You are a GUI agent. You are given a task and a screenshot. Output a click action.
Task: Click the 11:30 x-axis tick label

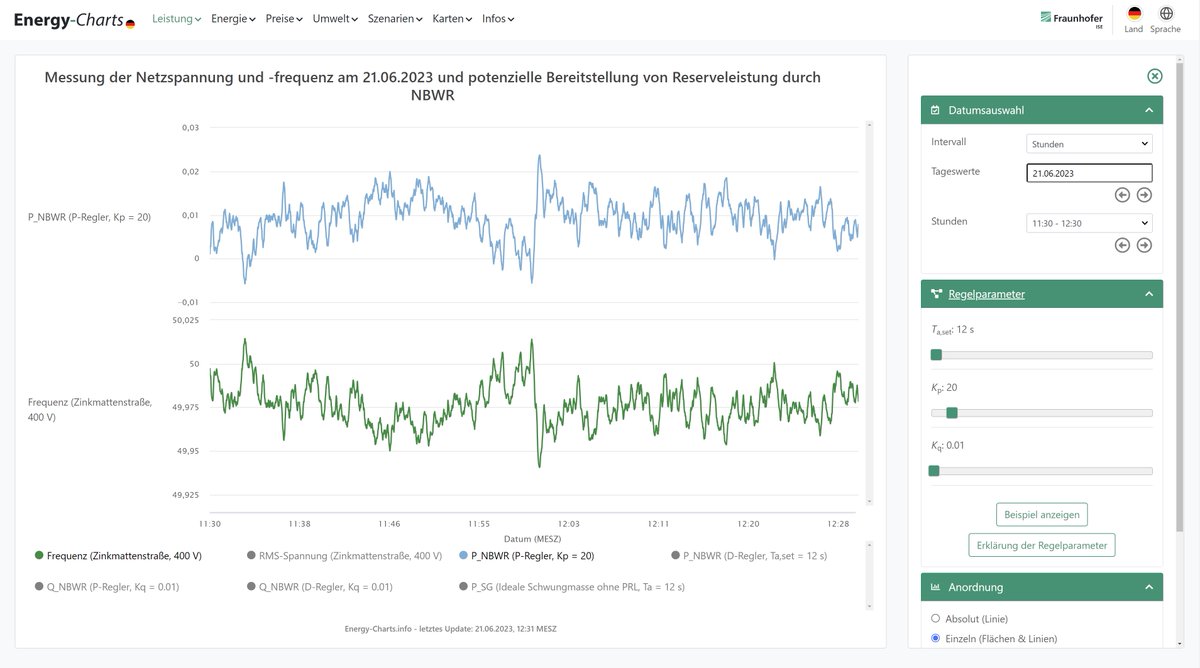[x=210, y=524]
